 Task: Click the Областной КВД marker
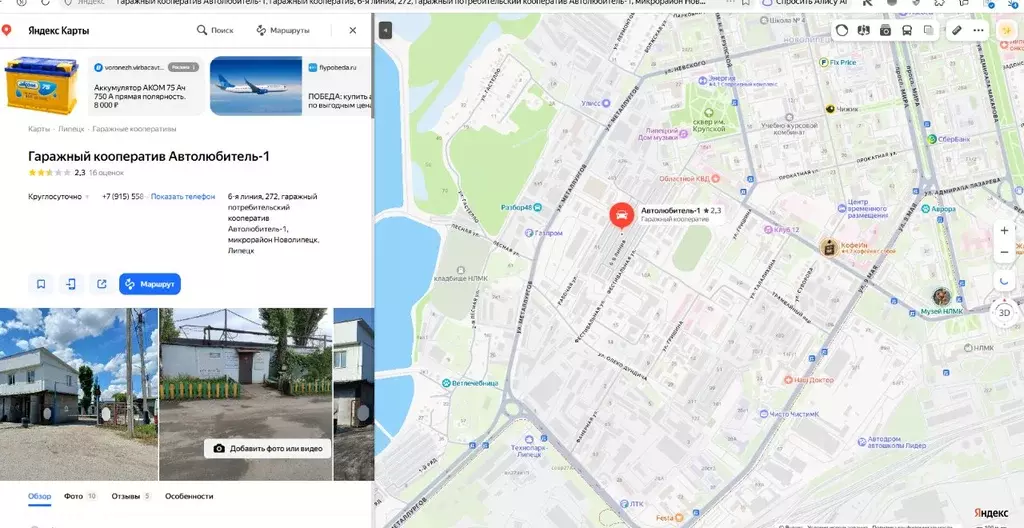click(x=716, y=178)
